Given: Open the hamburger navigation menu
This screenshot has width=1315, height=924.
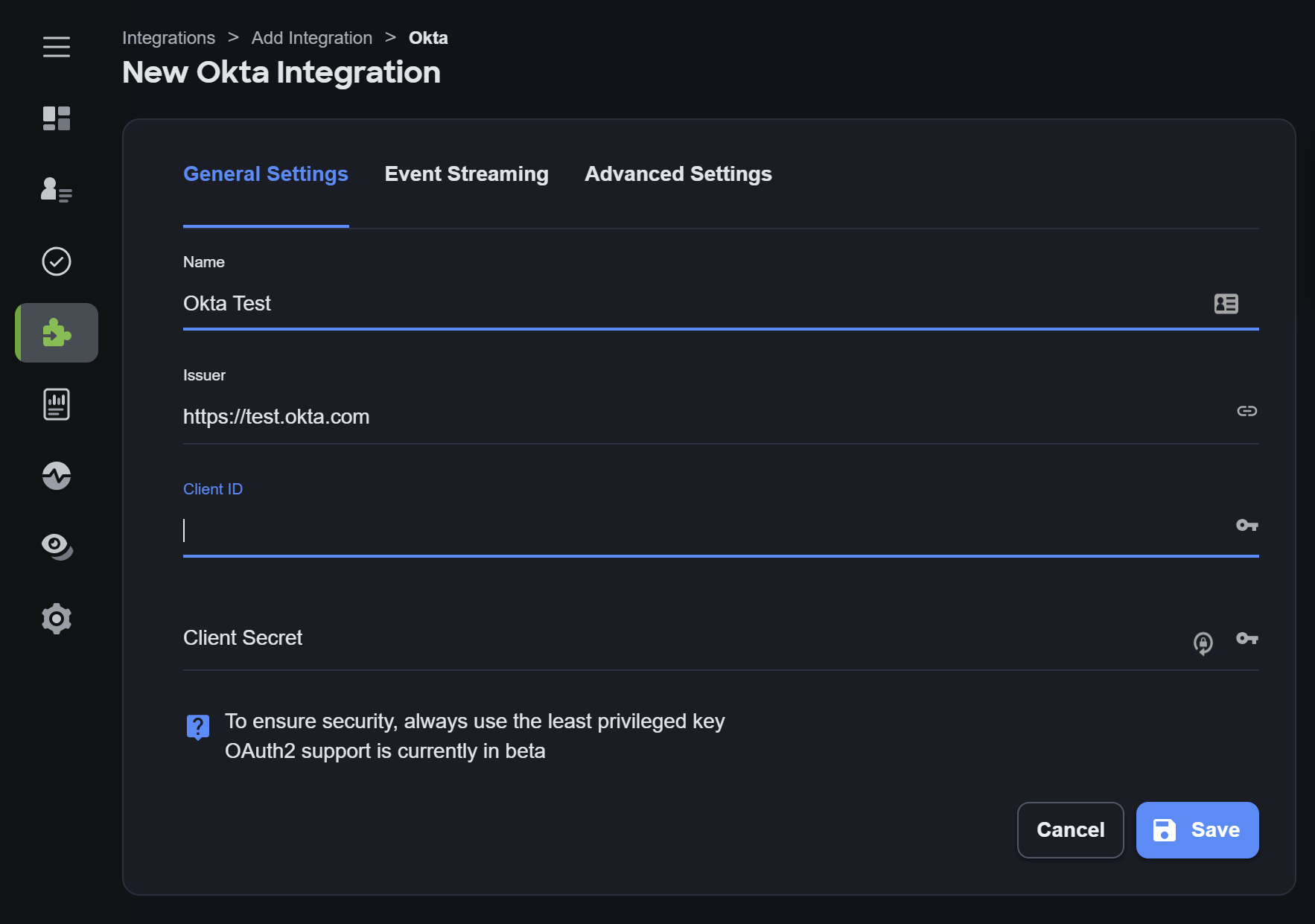Looking at the screenshot, I should pos(57,47).
